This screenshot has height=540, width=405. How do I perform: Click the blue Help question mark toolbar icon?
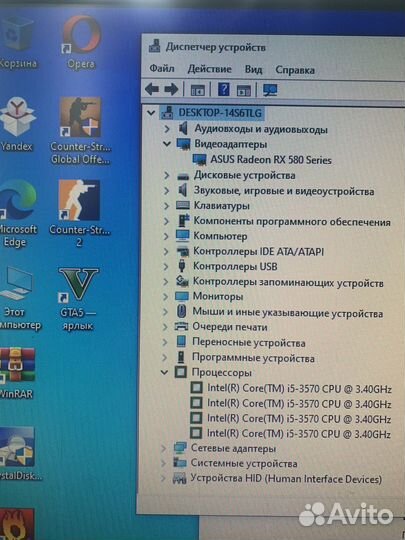click(x=224, y=90)
